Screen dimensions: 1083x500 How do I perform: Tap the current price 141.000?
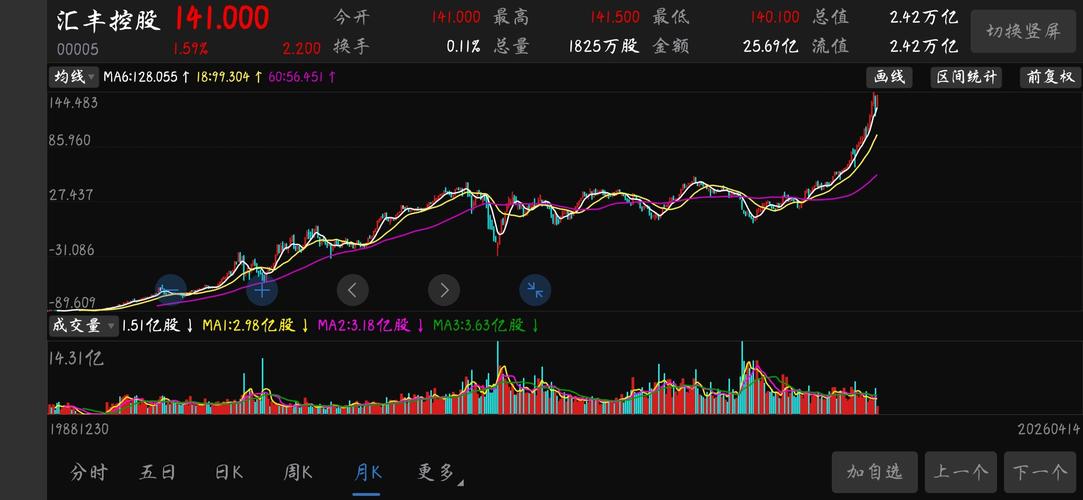coord(221,19)
